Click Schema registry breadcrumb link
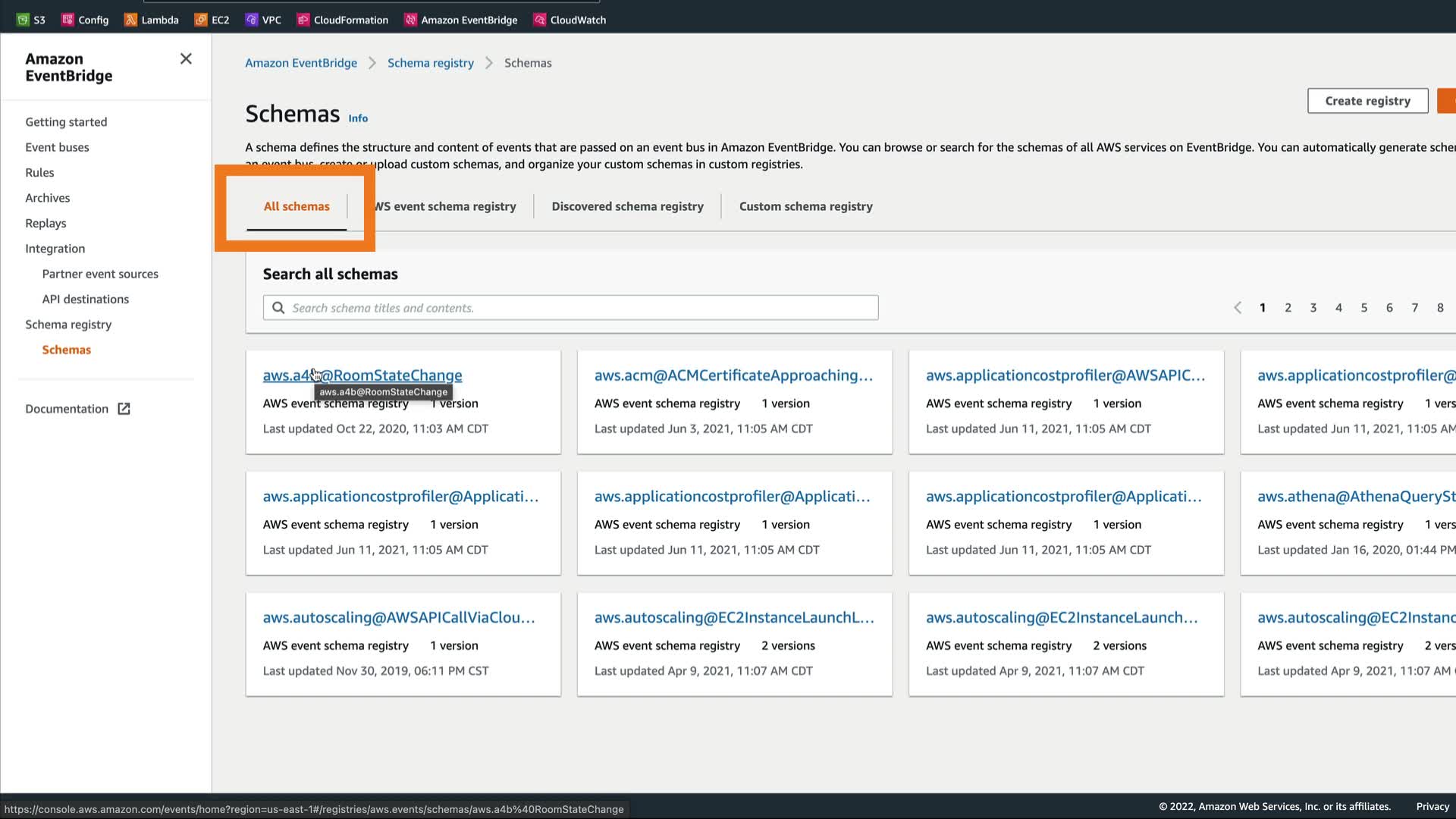The width and height of the screenshot is (1456, 819). (430, 63)
